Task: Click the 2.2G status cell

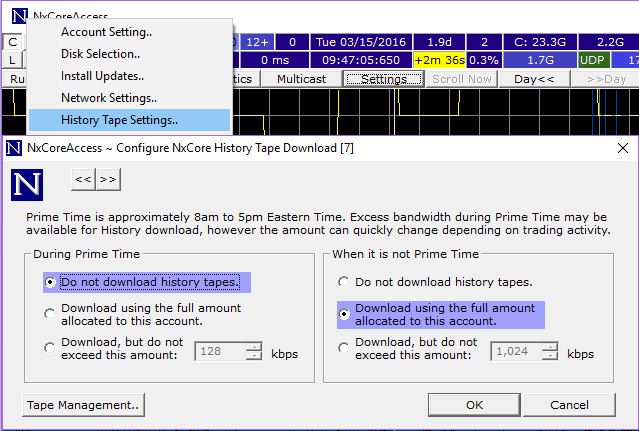Action: pos(610,42)
